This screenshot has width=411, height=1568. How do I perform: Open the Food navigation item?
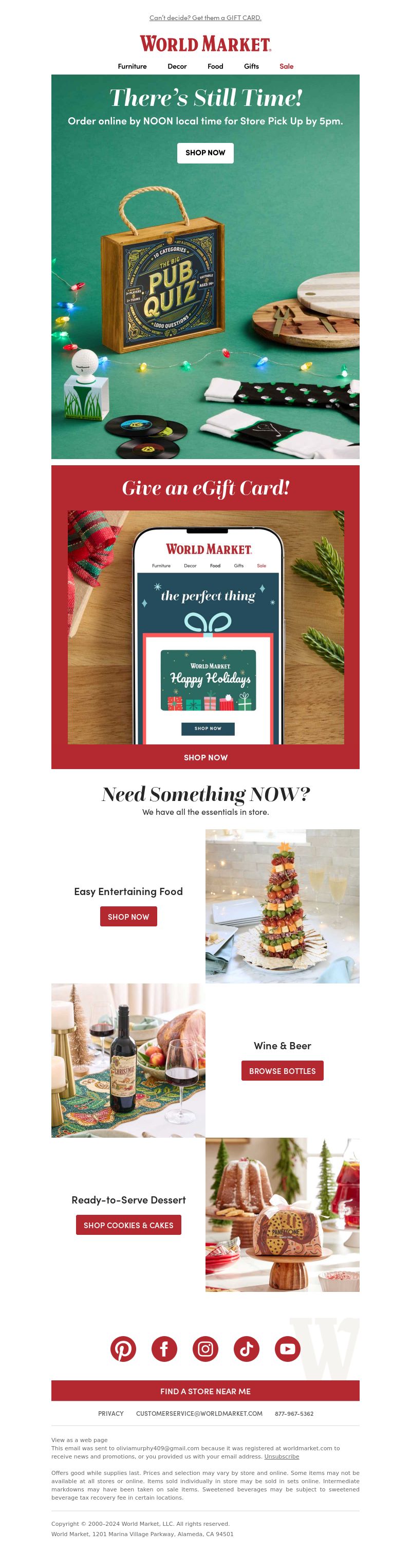pyautogui.click(x=215, y=66)
